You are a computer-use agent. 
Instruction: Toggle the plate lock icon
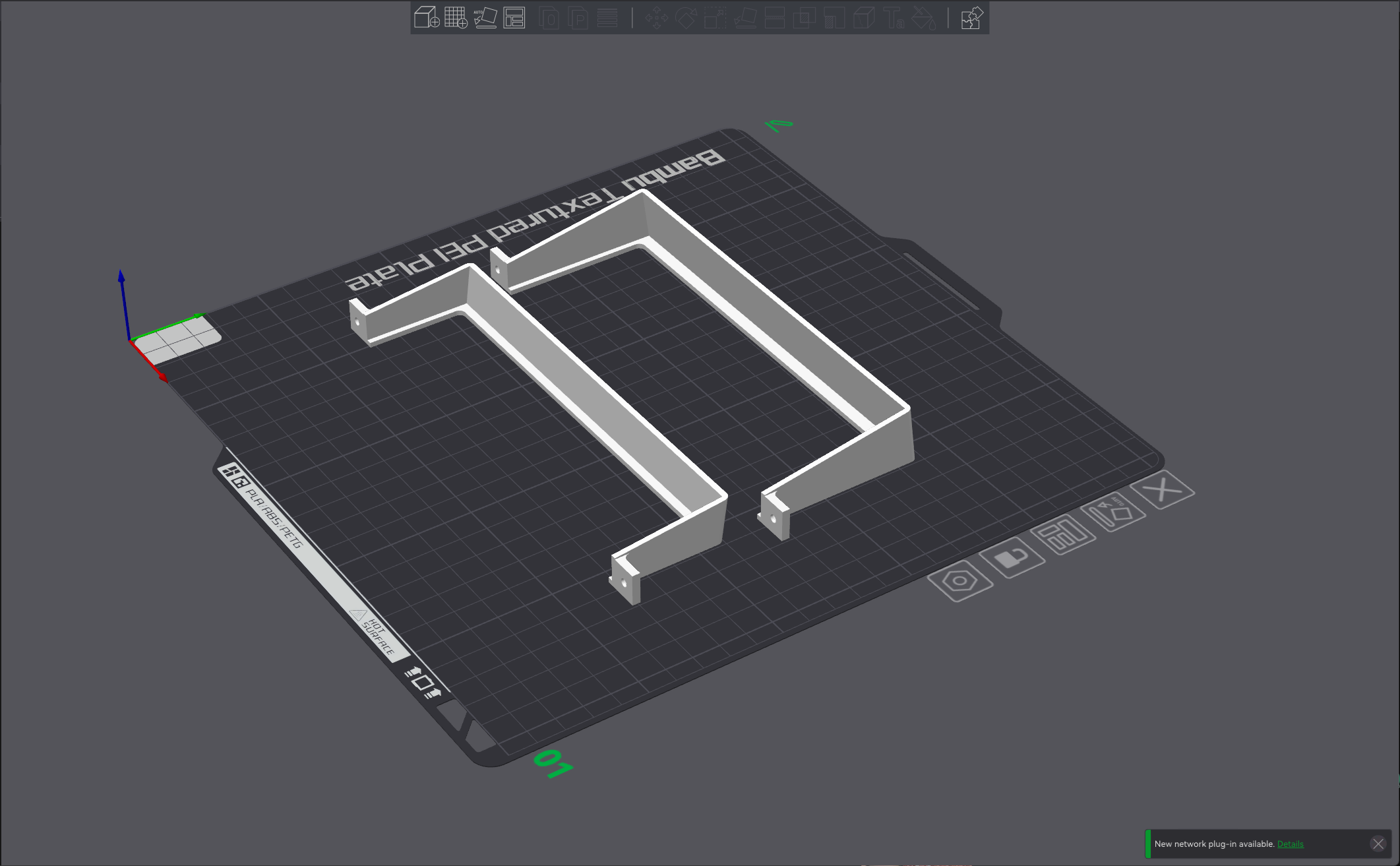1012,558
